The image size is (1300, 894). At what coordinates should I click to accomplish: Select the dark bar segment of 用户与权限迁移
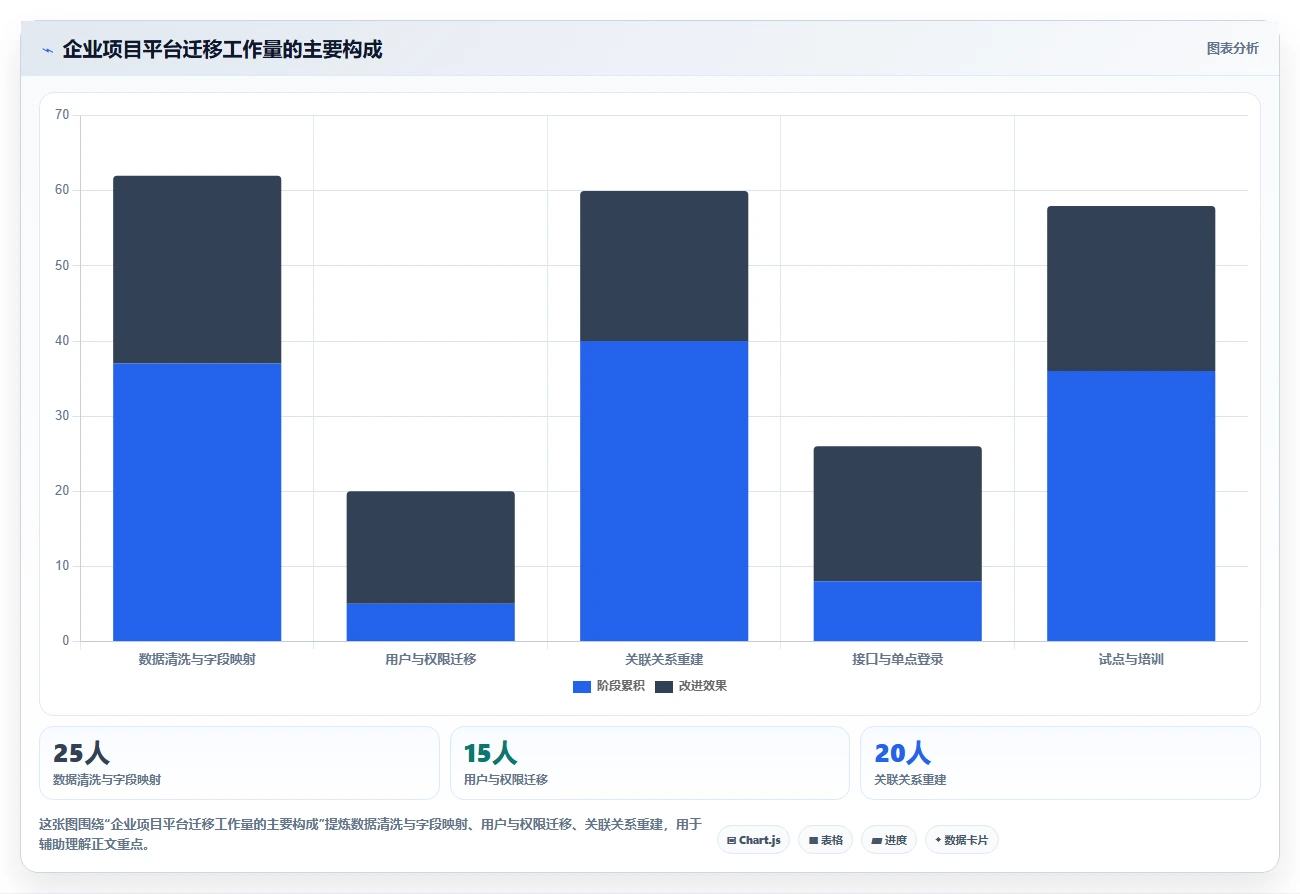pos(430,547)
